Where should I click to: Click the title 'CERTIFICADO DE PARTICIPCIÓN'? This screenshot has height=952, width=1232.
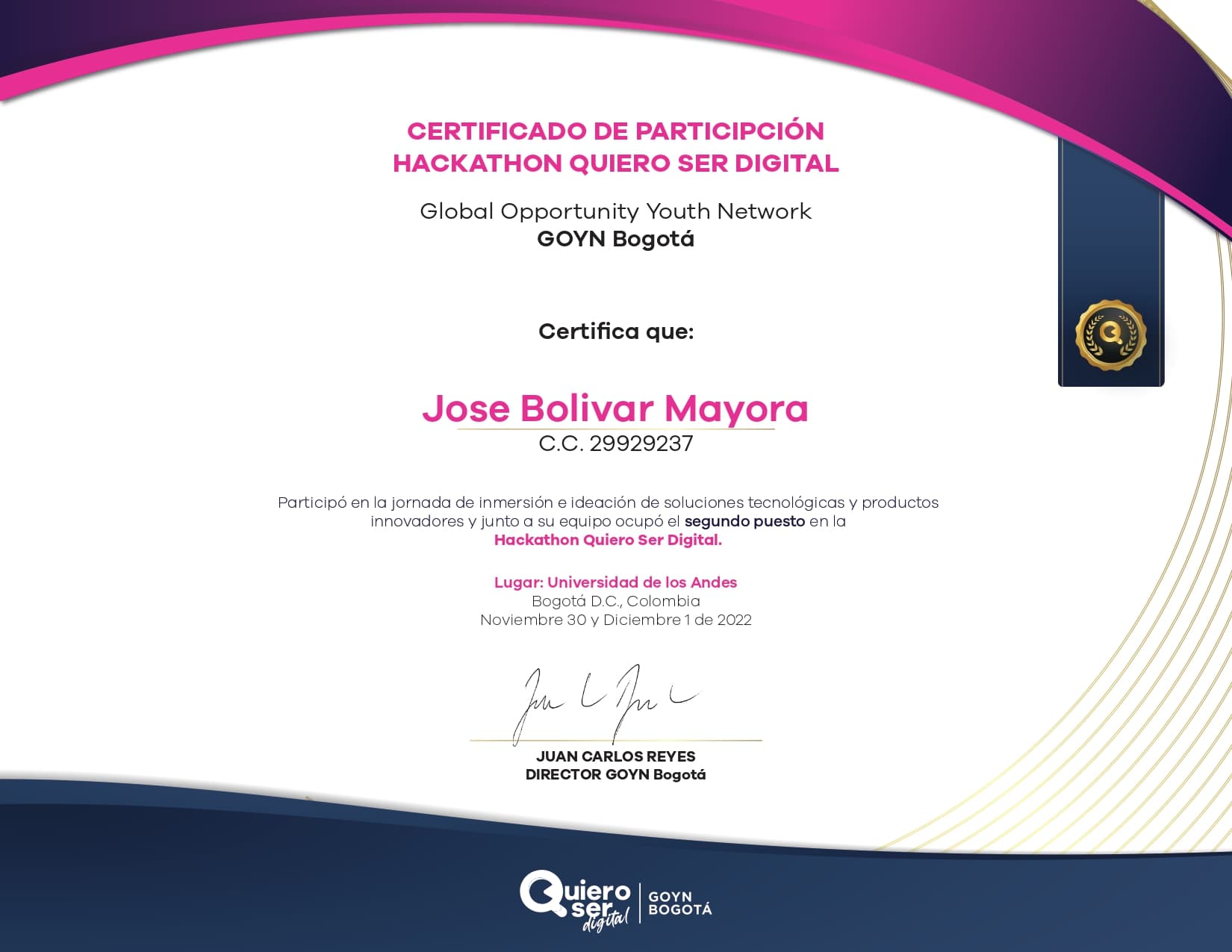pyautogui.click(x=615, y=131)
